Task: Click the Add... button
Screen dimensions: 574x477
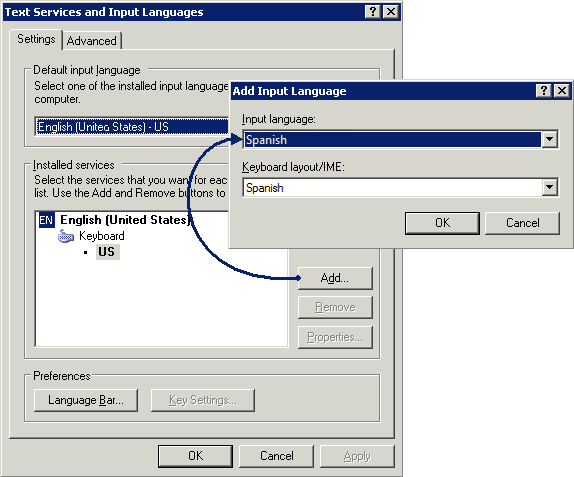Action: point(335,278)
